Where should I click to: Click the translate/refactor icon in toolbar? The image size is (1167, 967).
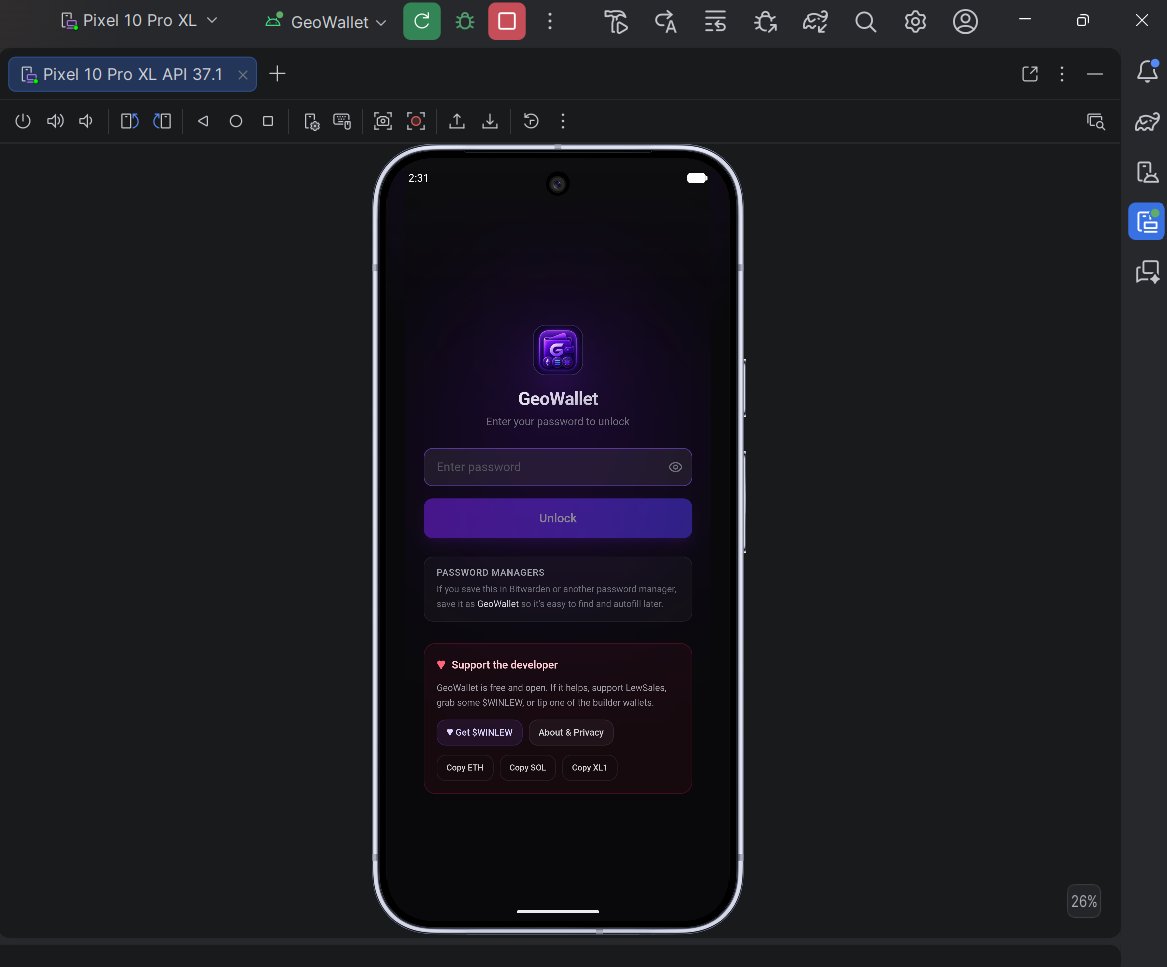click(665, 22)
